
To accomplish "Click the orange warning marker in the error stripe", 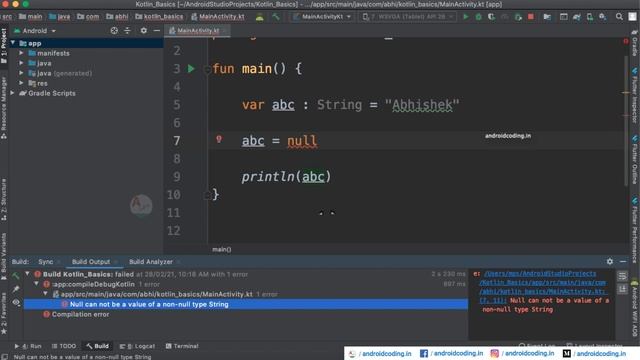I will (x=625, y=93).
